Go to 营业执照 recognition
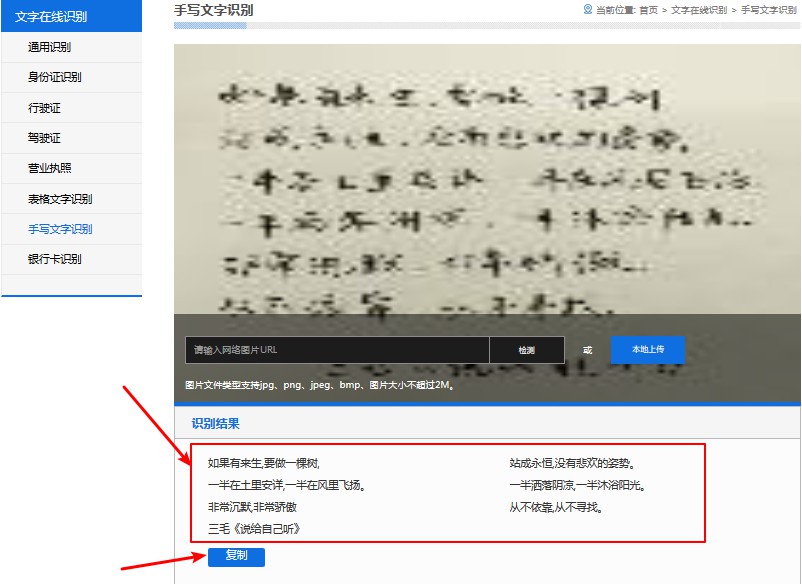The width and height of the screenshot is (802, 584). (x=50, y=168)
